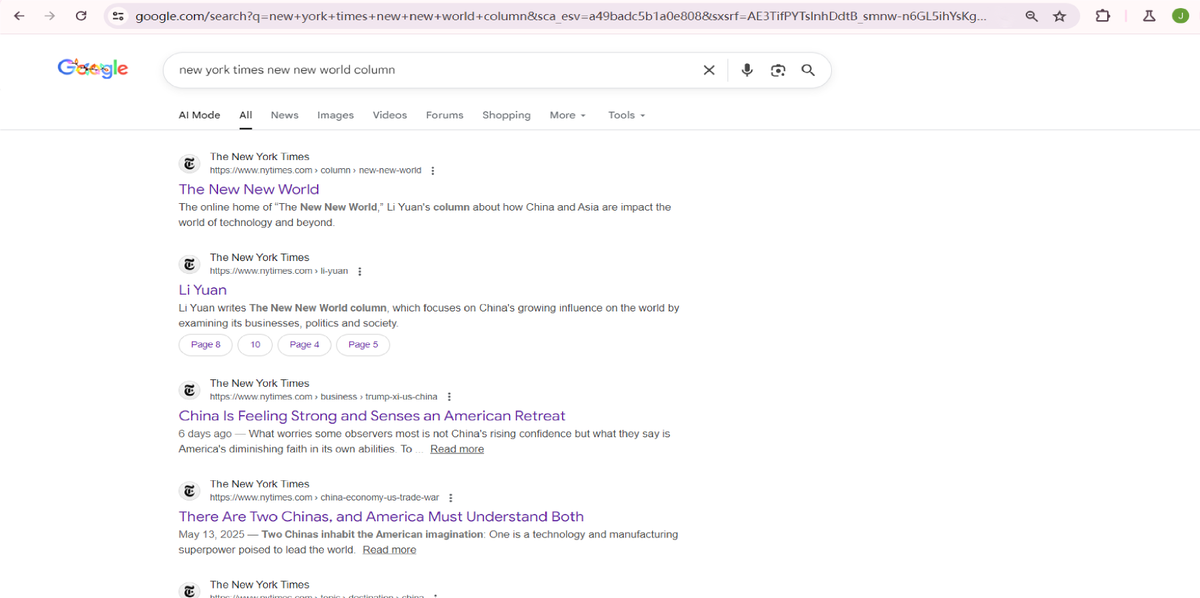Screen dimensions: 1200x598
Task: Open three-dot menu for trump-xi-us-china result
Action: [448, 398]
